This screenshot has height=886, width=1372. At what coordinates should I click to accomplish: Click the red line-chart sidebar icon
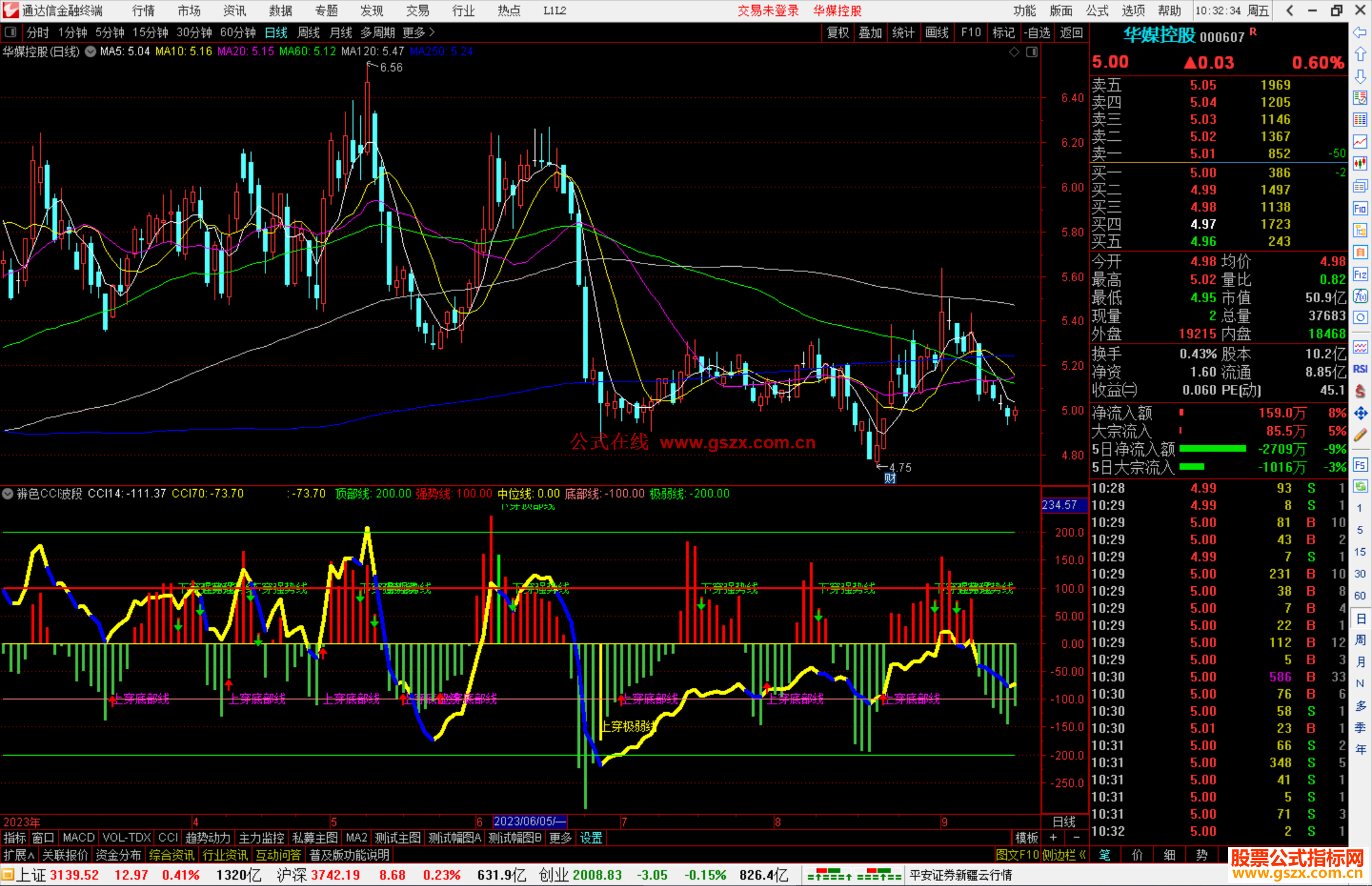pyautogui.click(x=1360, y=141)
